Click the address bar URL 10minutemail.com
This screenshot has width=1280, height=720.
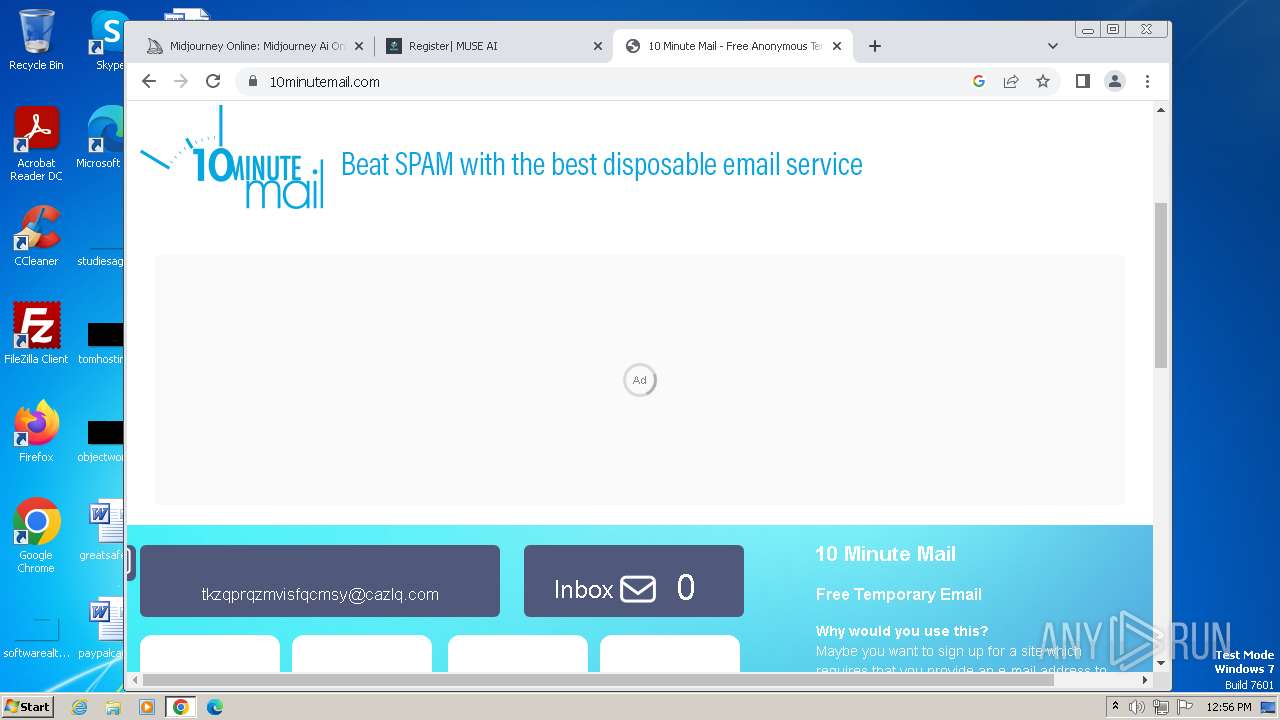(x=324, y=82)
